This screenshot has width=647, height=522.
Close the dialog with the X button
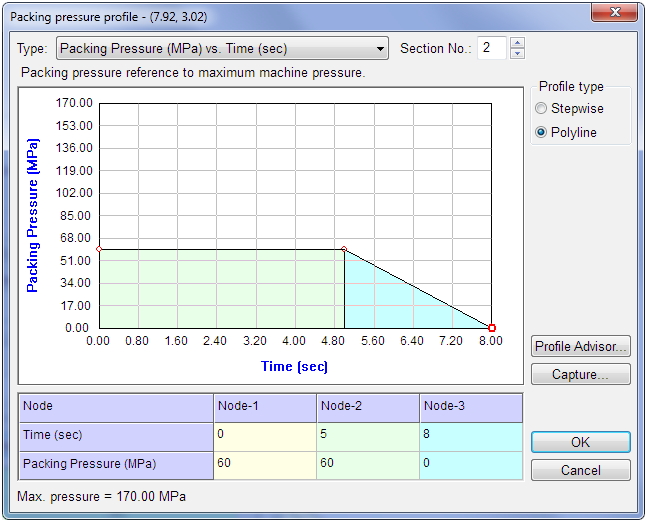click(x=614, y=12)
